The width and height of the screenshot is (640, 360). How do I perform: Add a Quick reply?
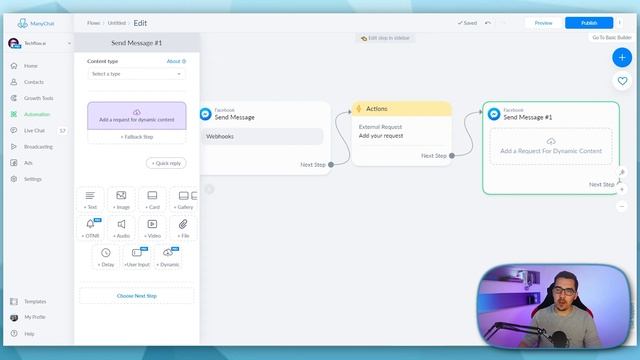coord(166,163)
